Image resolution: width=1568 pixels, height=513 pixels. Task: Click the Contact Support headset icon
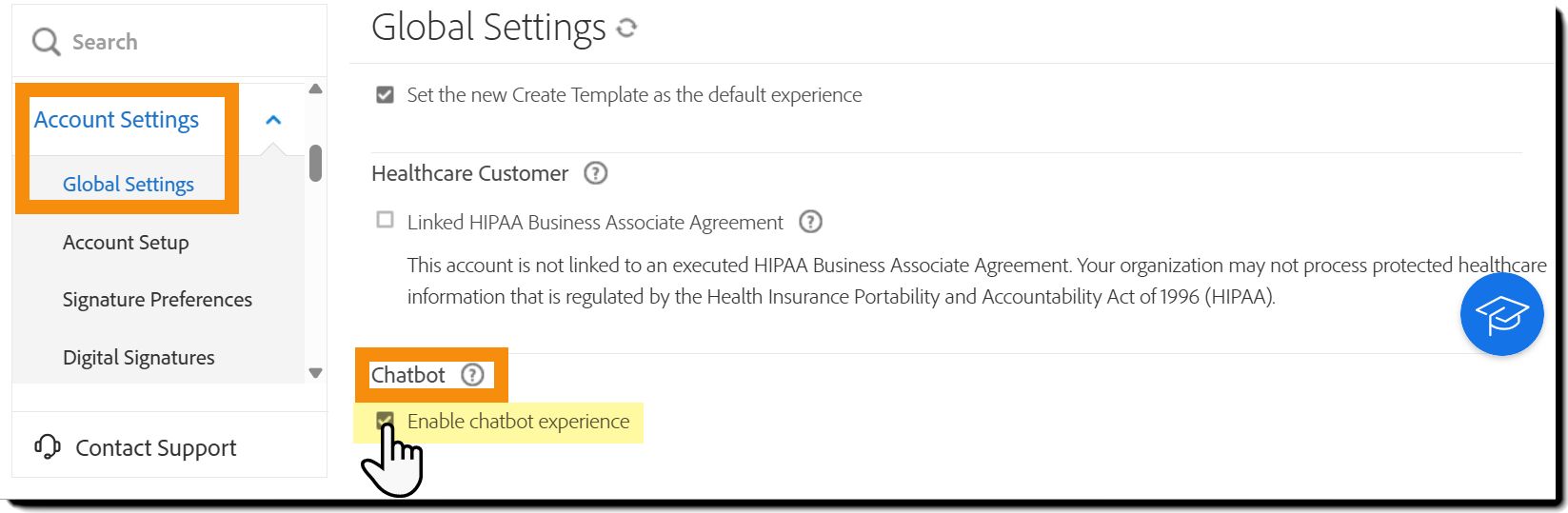[47, 446]
